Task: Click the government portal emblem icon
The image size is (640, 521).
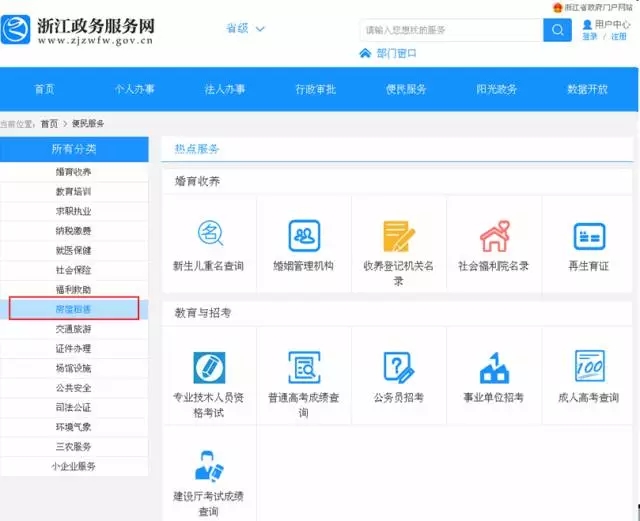Action: (x=558, y=7)
